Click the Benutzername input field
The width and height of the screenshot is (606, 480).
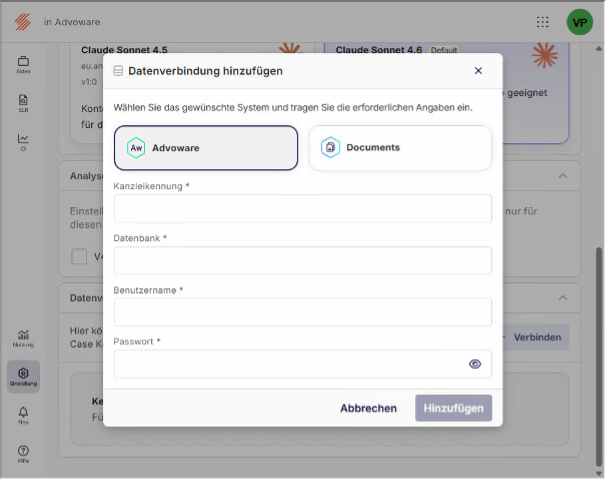[303, 312]
